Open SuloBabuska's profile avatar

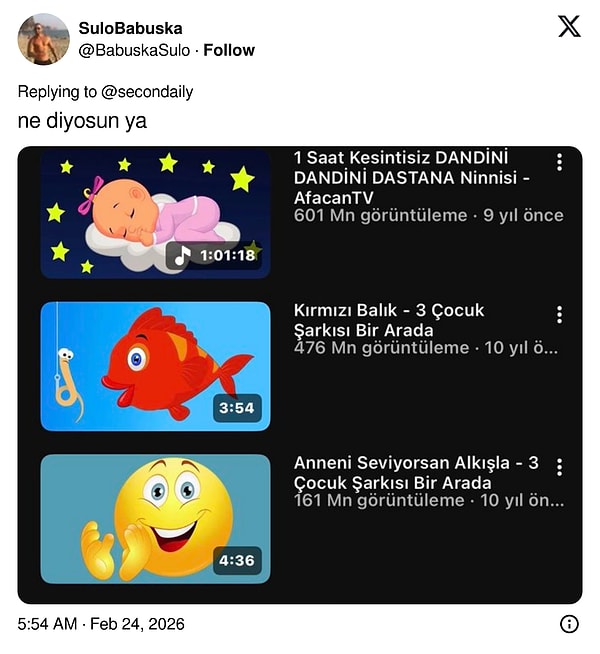[x=43, y=39]
